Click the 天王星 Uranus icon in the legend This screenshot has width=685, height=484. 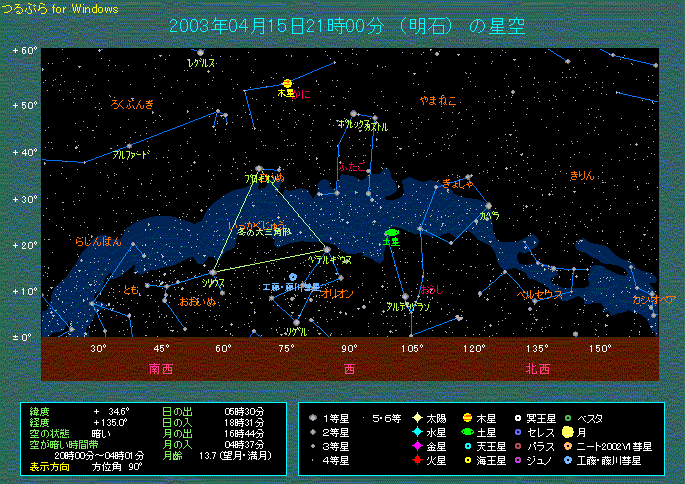468,446
